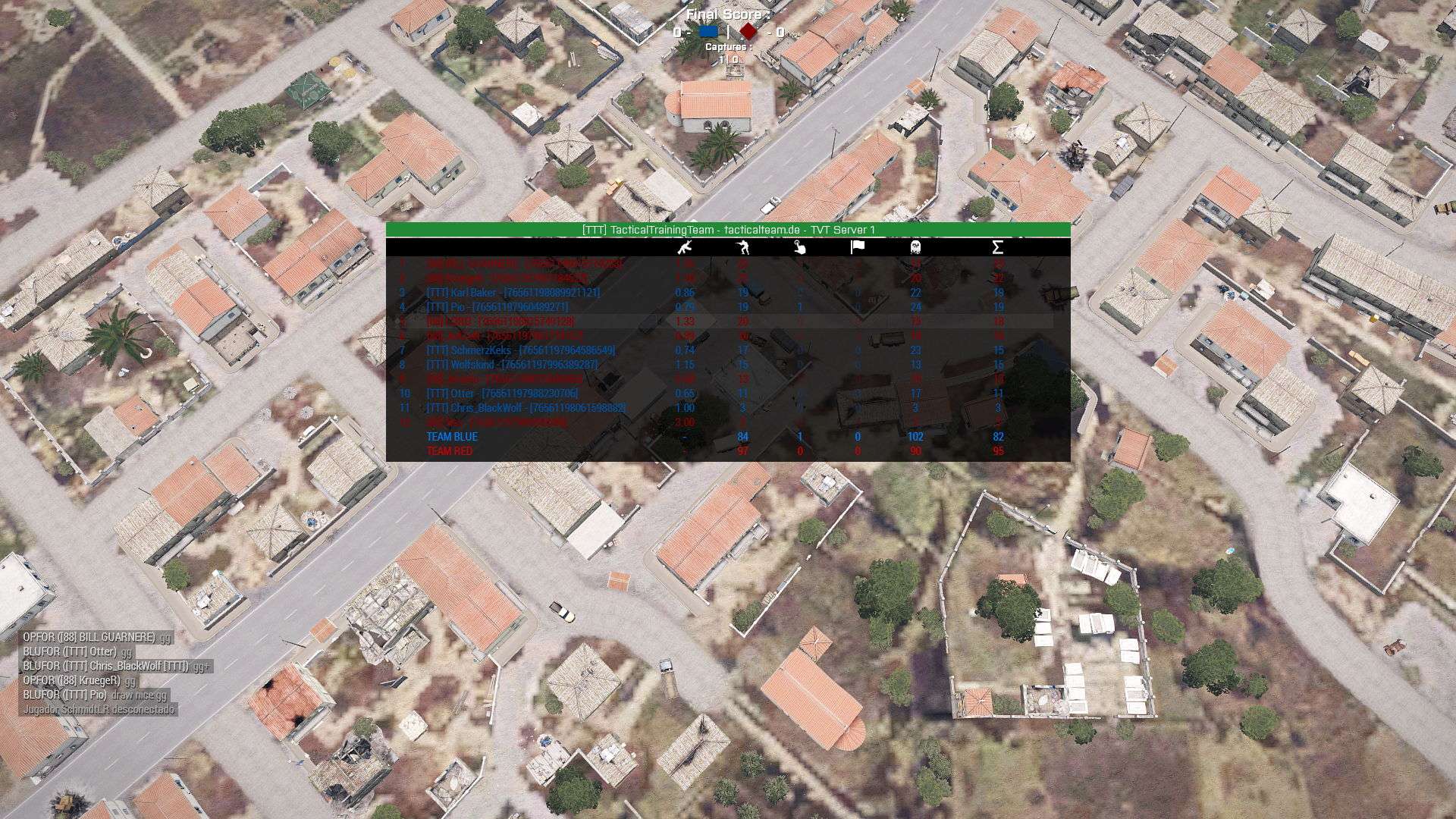The image size is (1456, 819).
Task: Click the 'Final Score :' heading
Action: pyautogui.click(x=728, y=14)
